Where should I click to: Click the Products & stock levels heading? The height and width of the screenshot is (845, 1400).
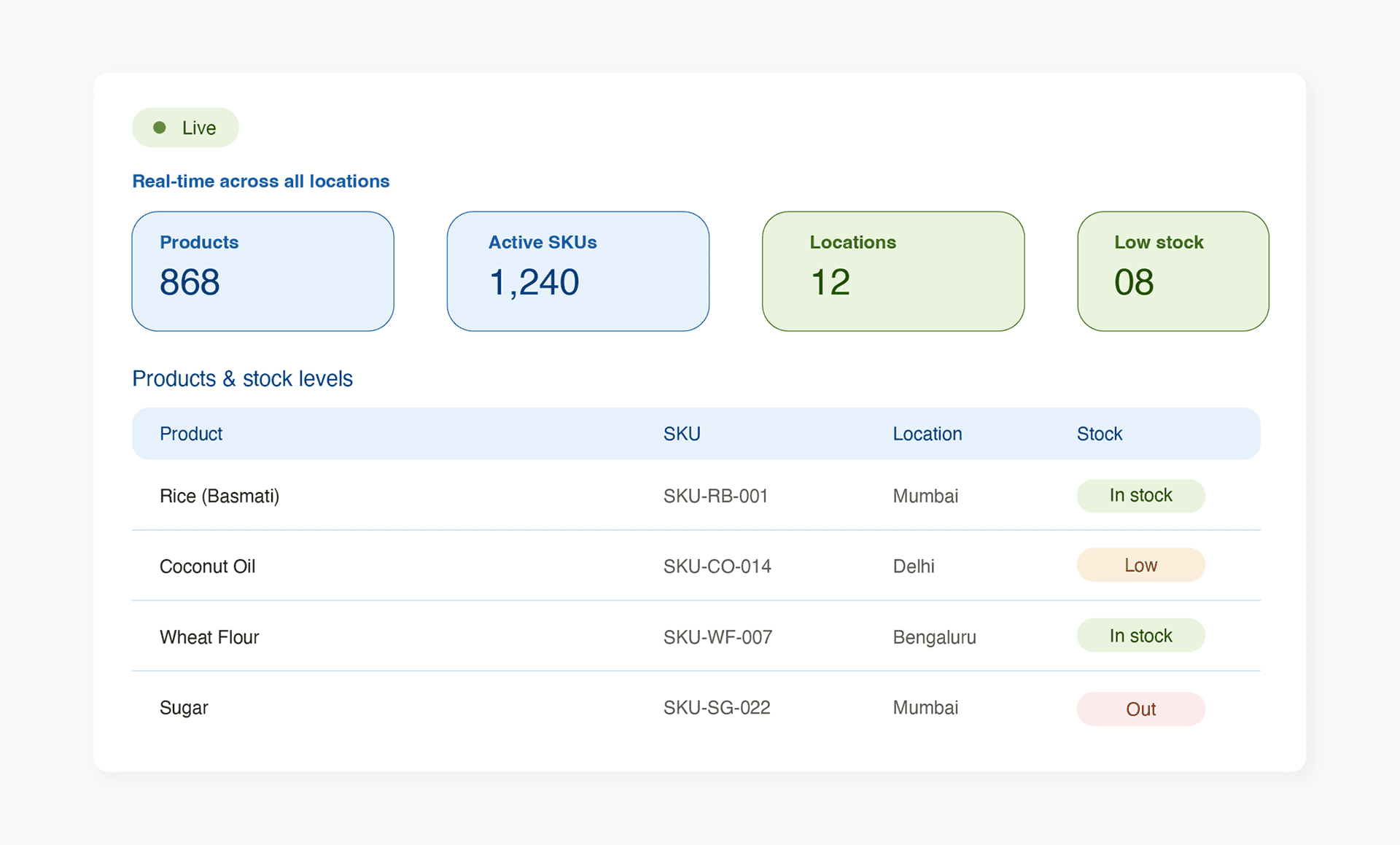pos(242,378)
